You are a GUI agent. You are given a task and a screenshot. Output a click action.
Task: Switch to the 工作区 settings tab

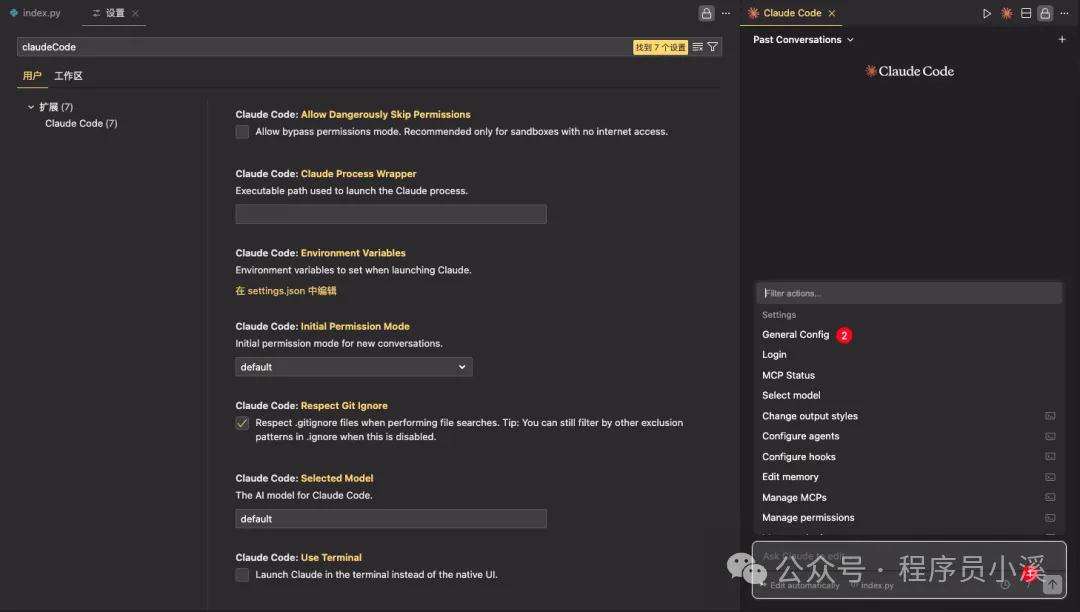click(x=68, y=76)
